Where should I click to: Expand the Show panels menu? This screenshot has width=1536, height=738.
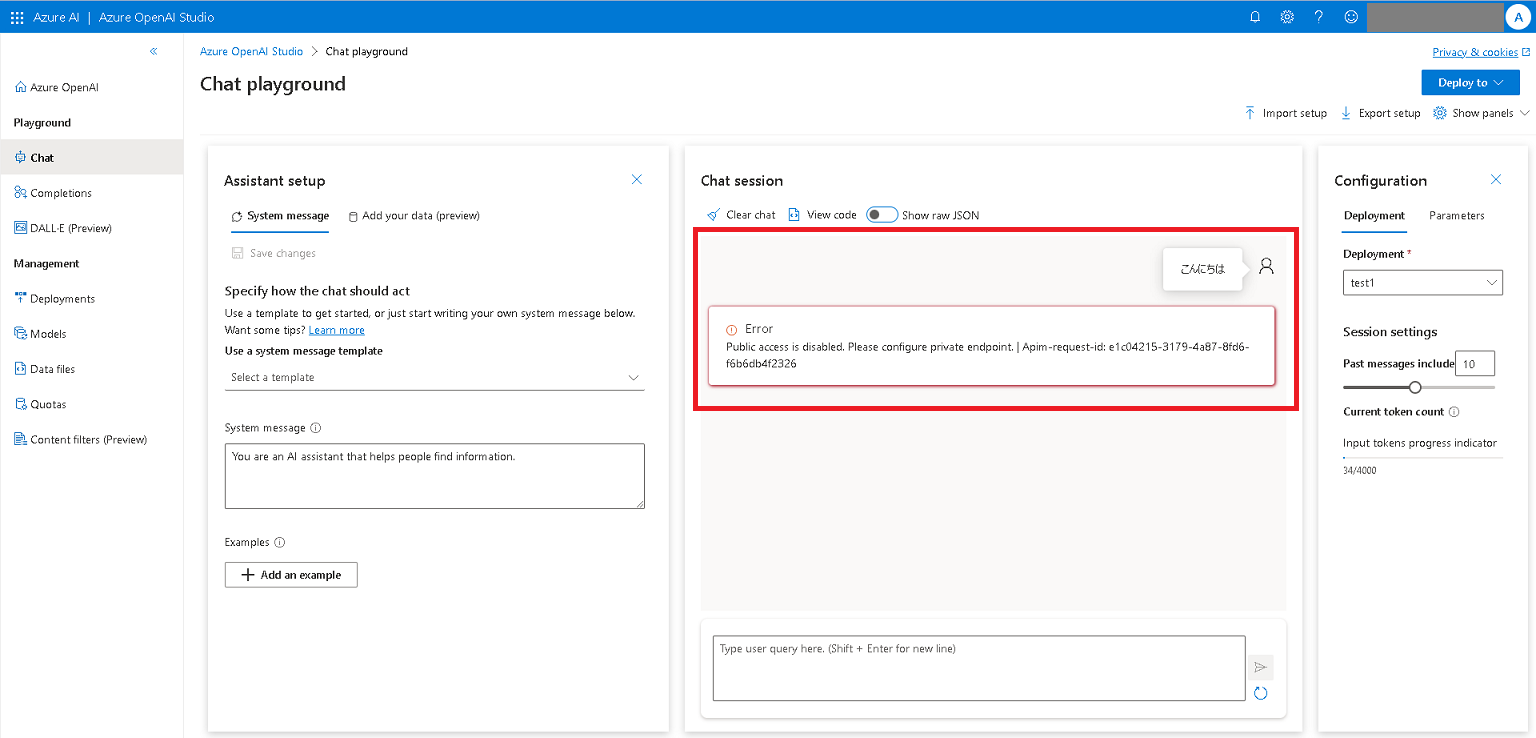click(1482, 113)
